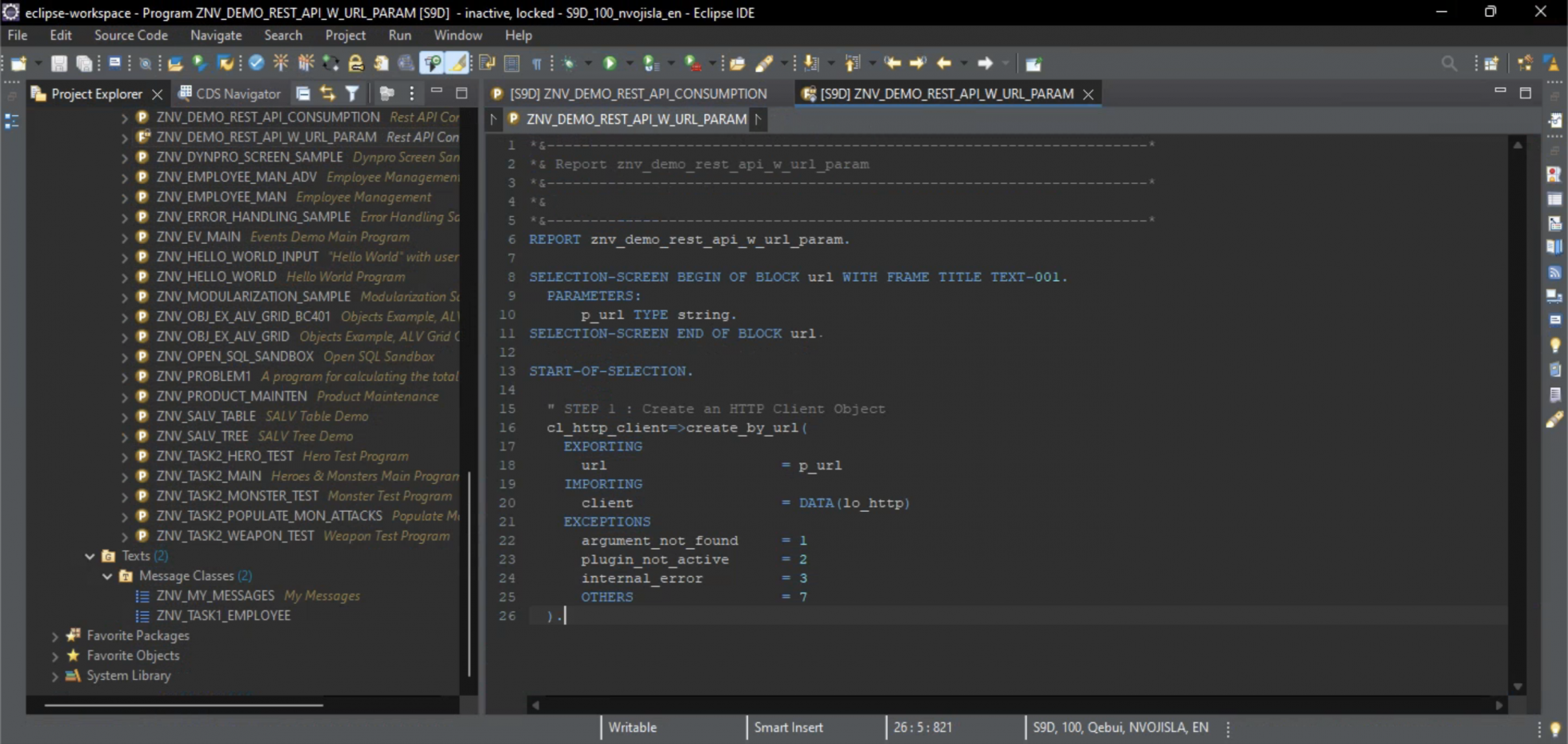Screen dimensions: 1568x744
Task: Click the Save All toolbar icon
Action: click(83, 63)
